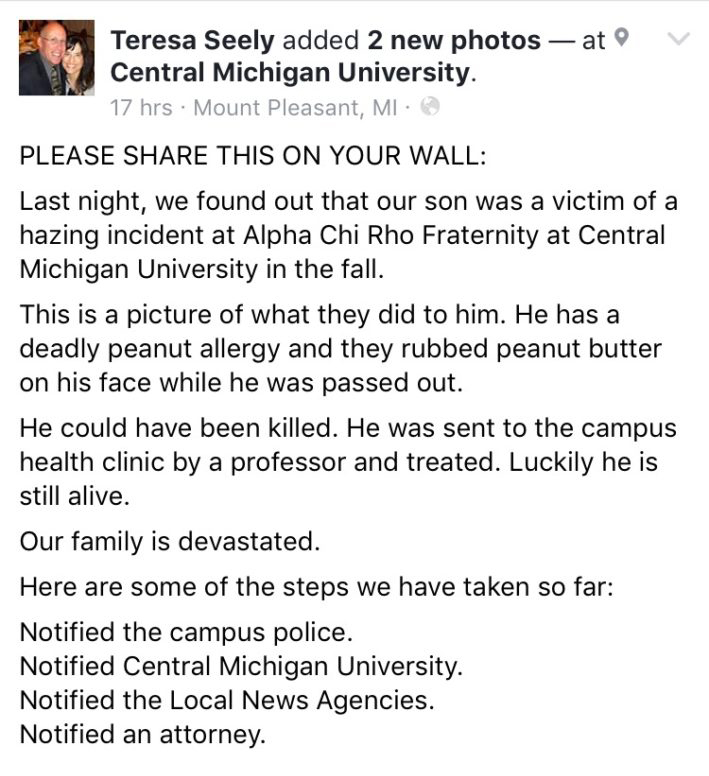709x776 pixels.
Task: Click the 'Notified the campus police' line
Action: pyautogui.click(x=186, y=632)
